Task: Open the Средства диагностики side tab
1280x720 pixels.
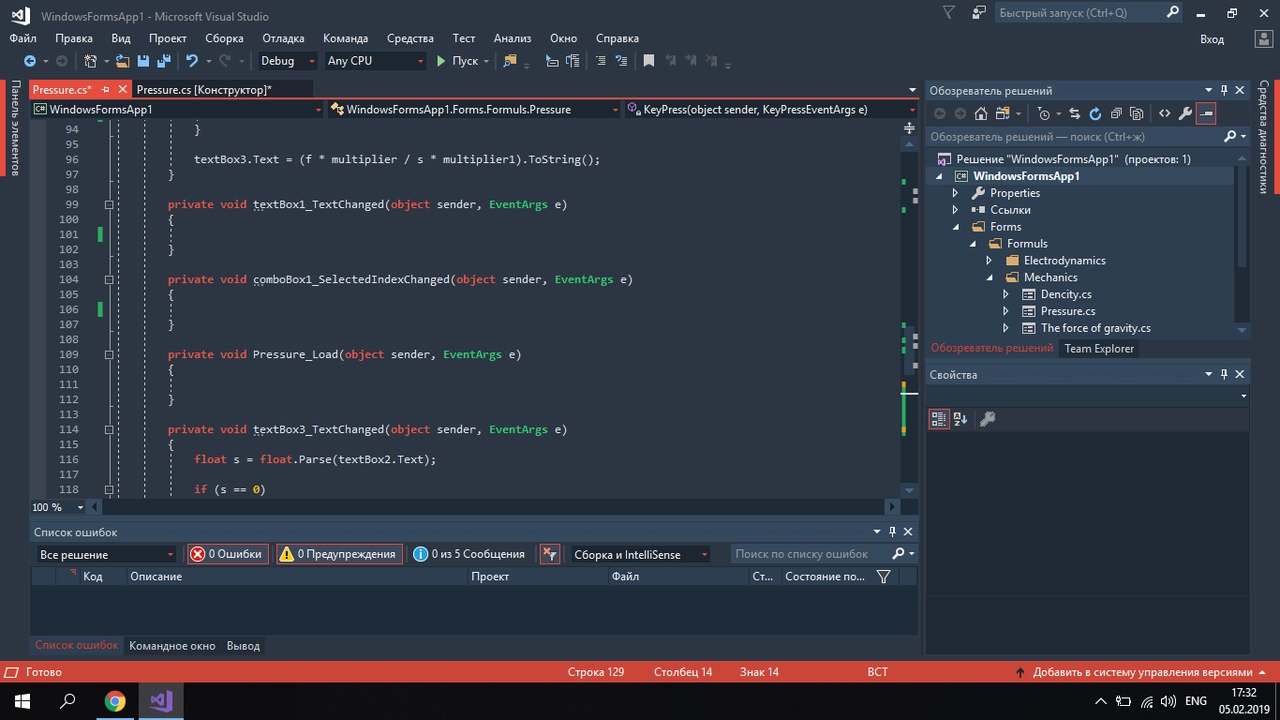Action: coord(1265,137)
